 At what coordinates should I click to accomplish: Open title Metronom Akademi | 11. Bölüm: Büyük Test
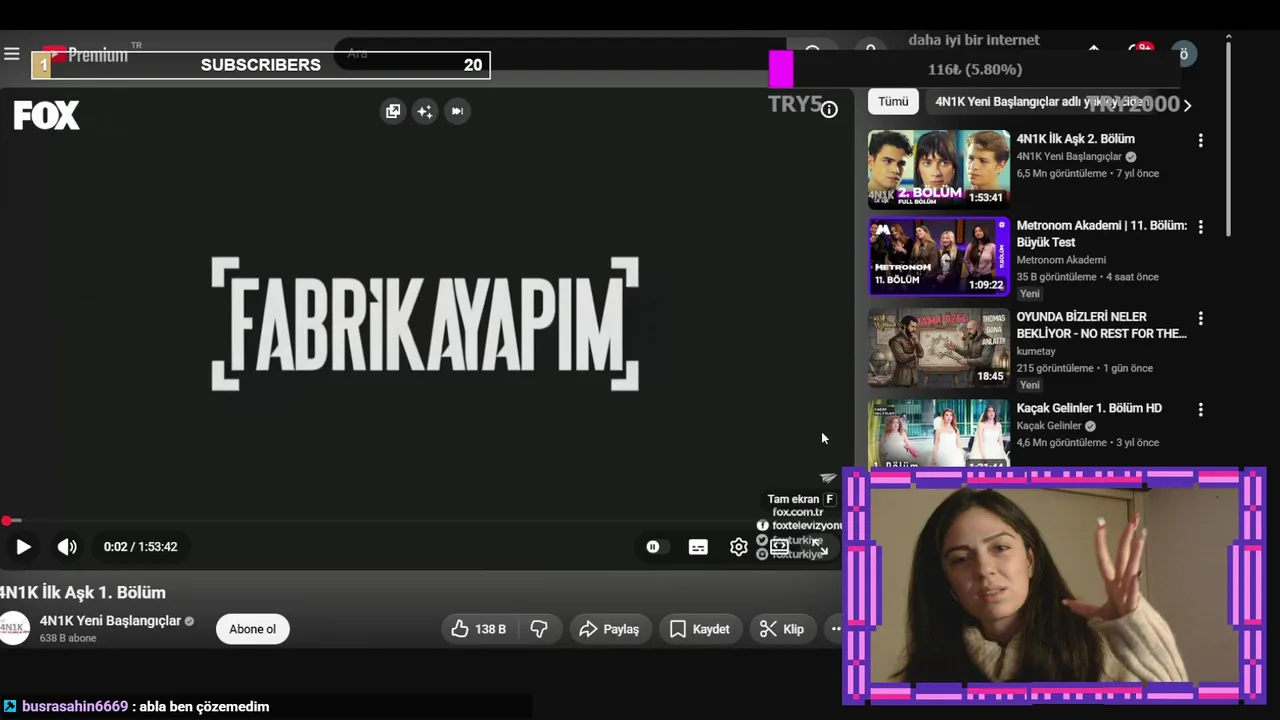click(x=1102, y=234)
